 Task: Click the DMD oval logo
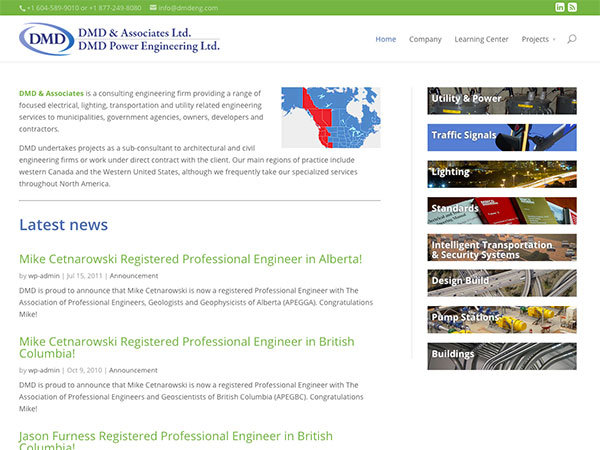pos(46,39)
